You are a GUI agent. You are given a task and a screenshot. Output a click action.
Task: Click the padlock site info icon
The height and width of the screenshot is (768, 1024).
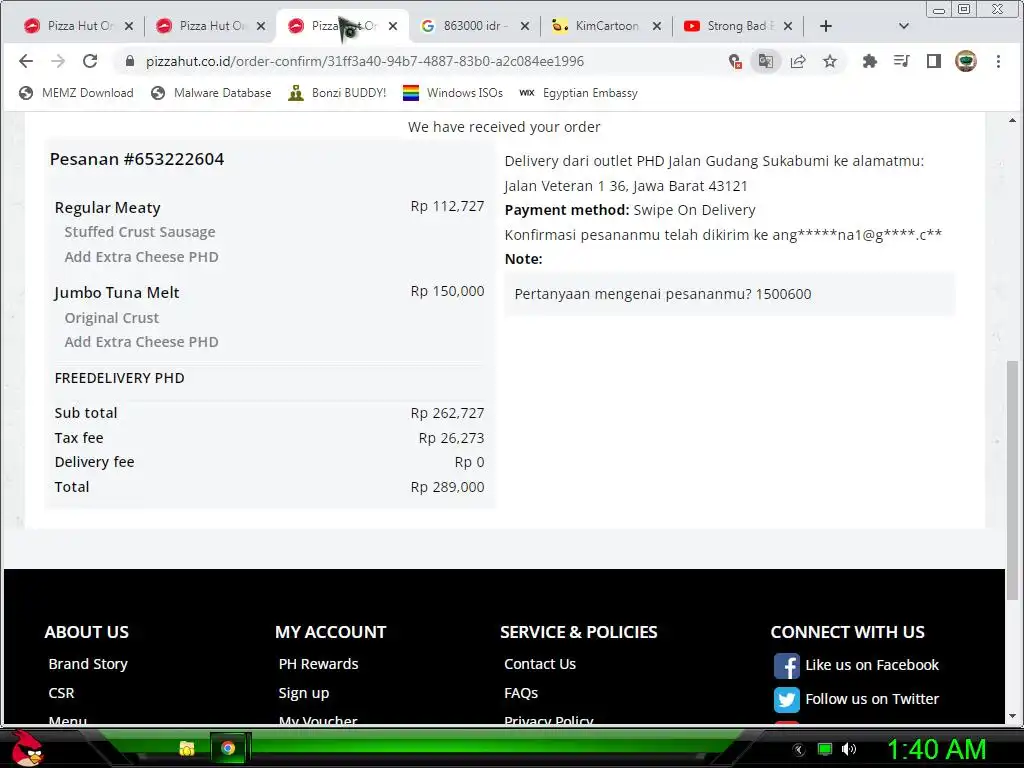click(x=130, y=61)
